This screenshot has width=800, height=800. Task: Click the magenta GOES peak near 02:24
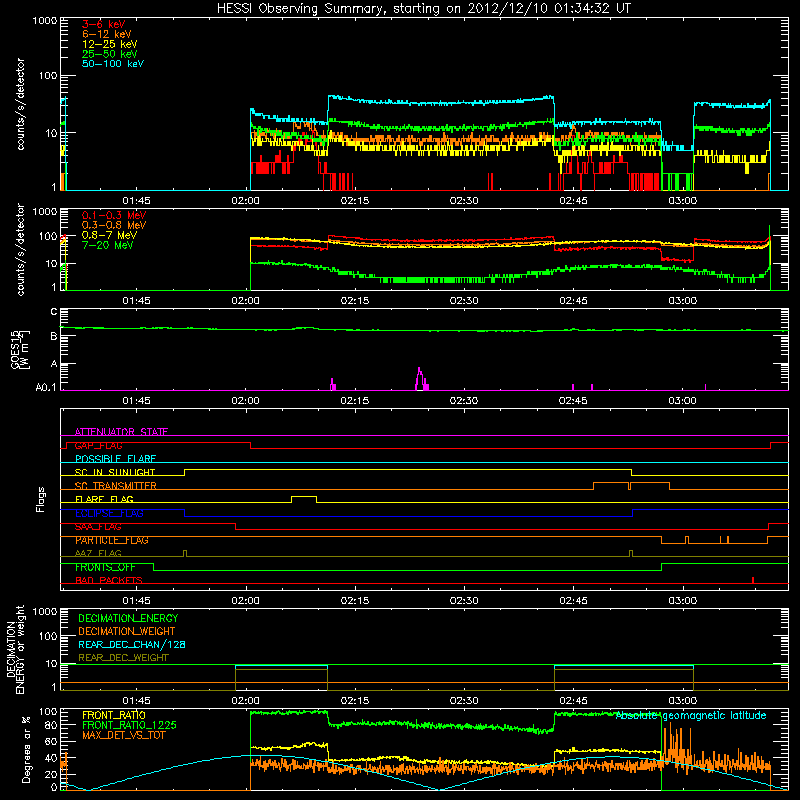click(x=420, y=378)
